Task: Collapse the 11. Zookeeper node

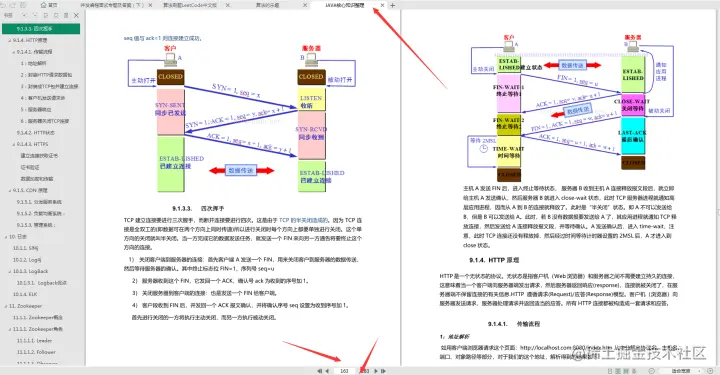Action: pyautogui.click(x=6, y=306)
